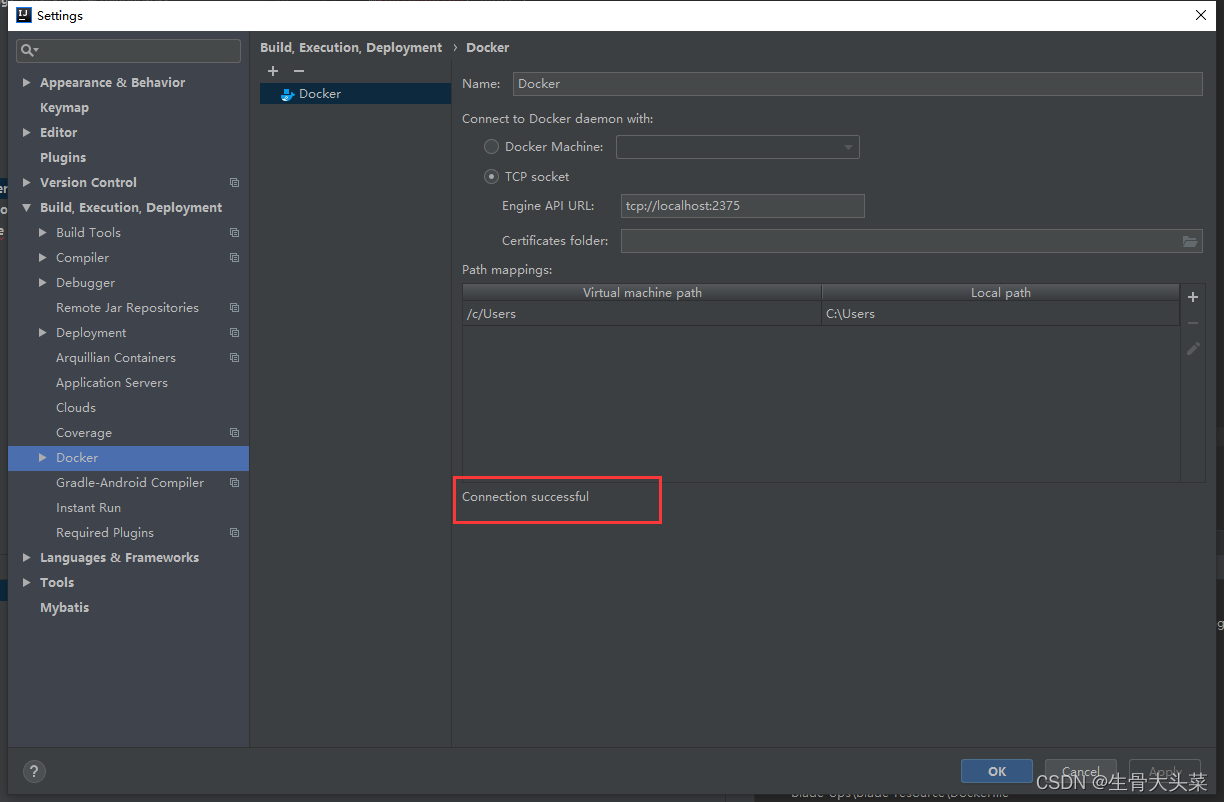The height and width of the screenshot is (802, 1224).
Task: Open the Keymap settings page
Action: pos(64,108)
